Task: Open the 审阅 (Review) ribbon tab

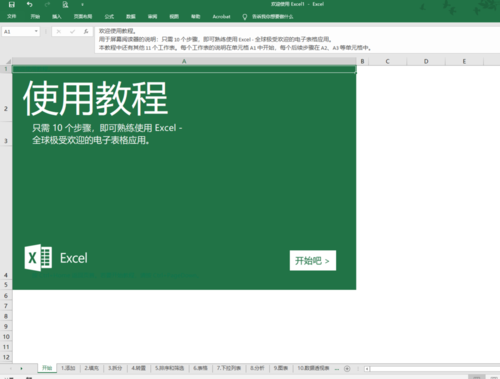Action: pyautogui.click(x=152, y=16)
